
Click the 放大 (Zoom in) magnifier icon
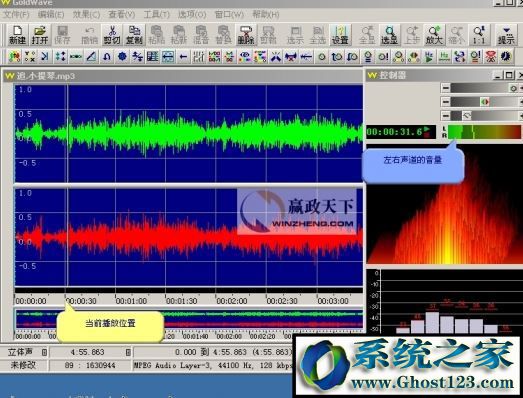(434, 35)
